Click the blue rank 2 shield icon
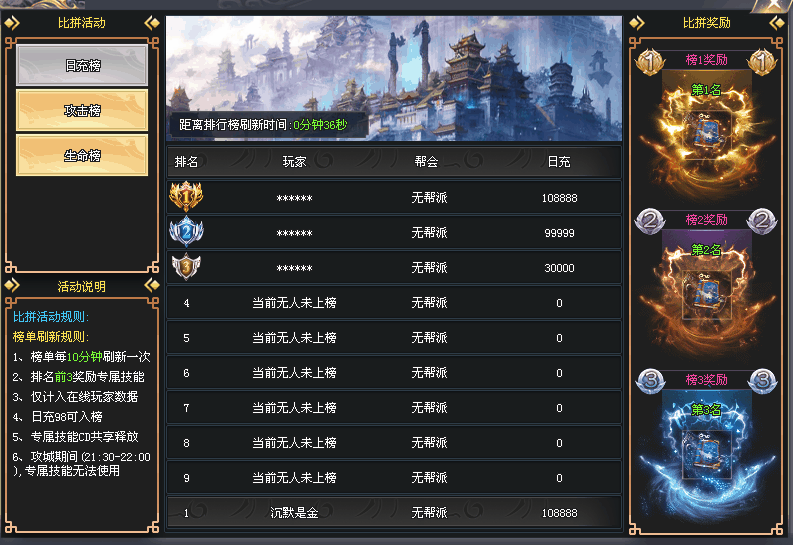 coord(186,232)
